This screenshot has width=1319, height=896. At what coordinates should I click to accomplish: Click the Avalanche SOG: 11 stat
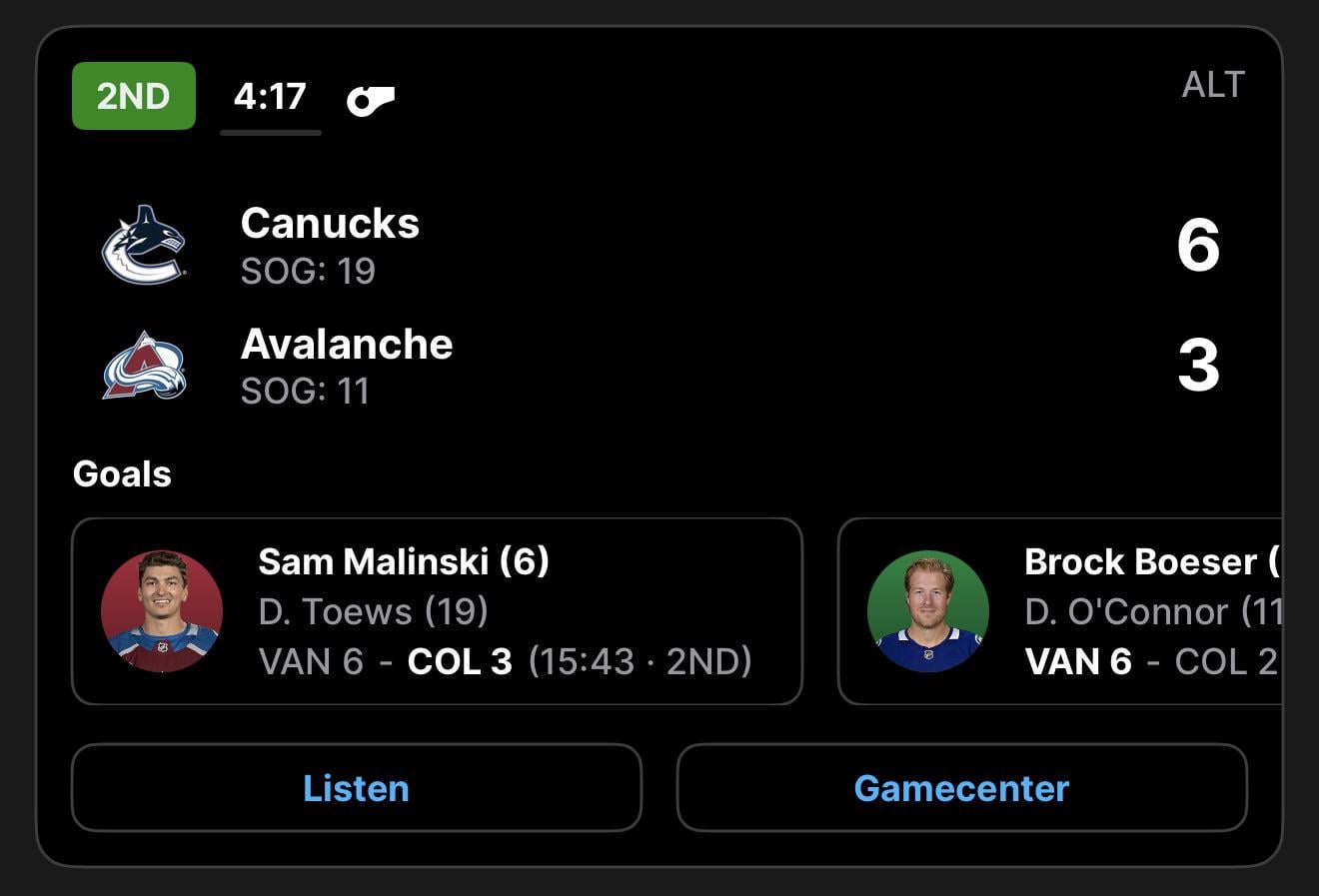[305, 391]
